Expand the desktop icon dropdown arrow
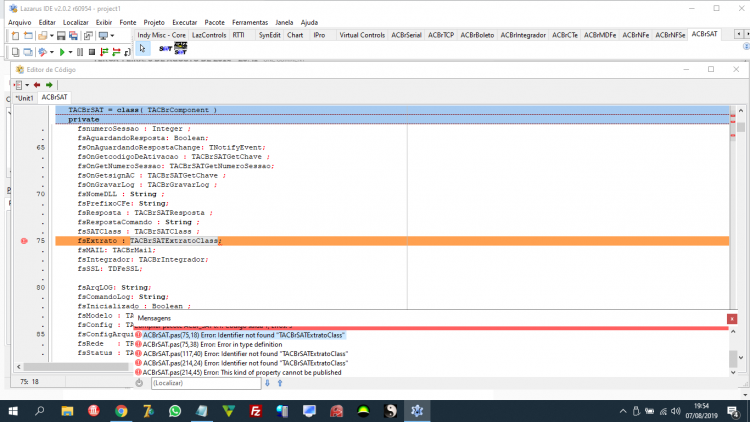The width and height of the screenshot is (750, 422). click(x=112, y=36)
